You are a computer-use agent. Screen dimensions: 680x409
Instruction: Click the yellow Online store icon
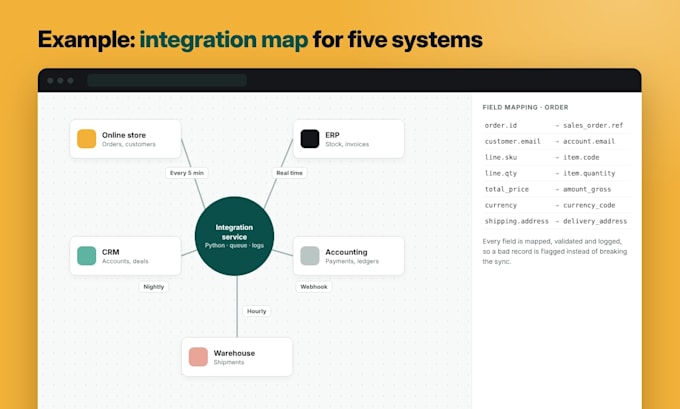(87, 139)
